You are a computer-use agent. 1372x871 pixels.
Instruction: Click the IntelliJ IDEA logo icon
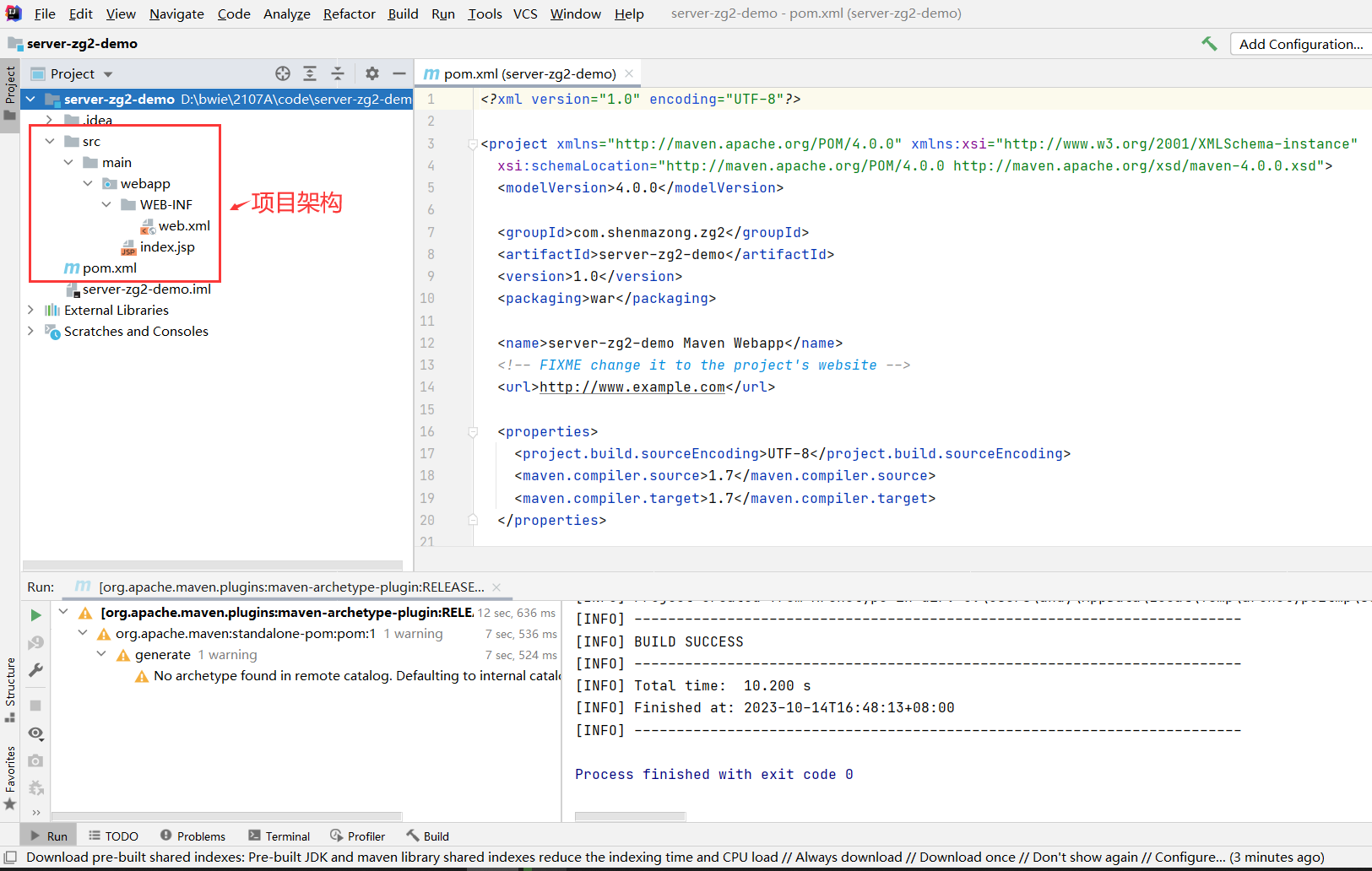14,14
